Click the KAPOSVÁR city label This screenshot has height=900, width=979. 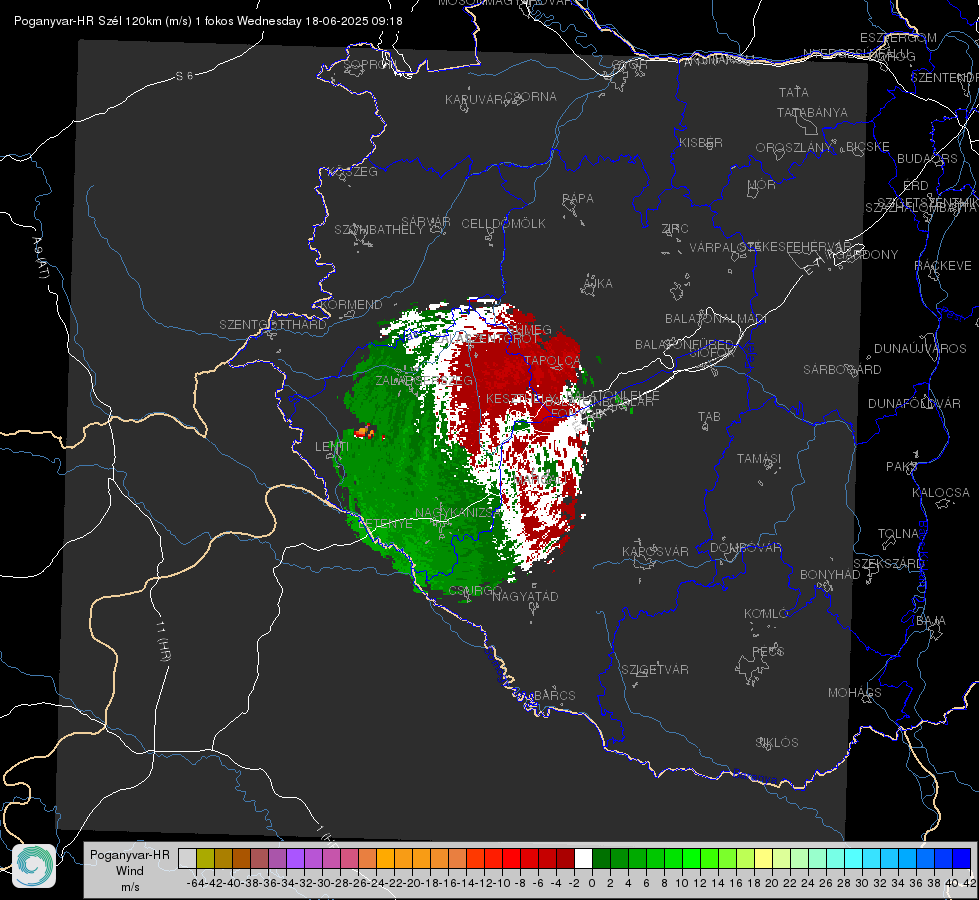(x=655, y=551)
